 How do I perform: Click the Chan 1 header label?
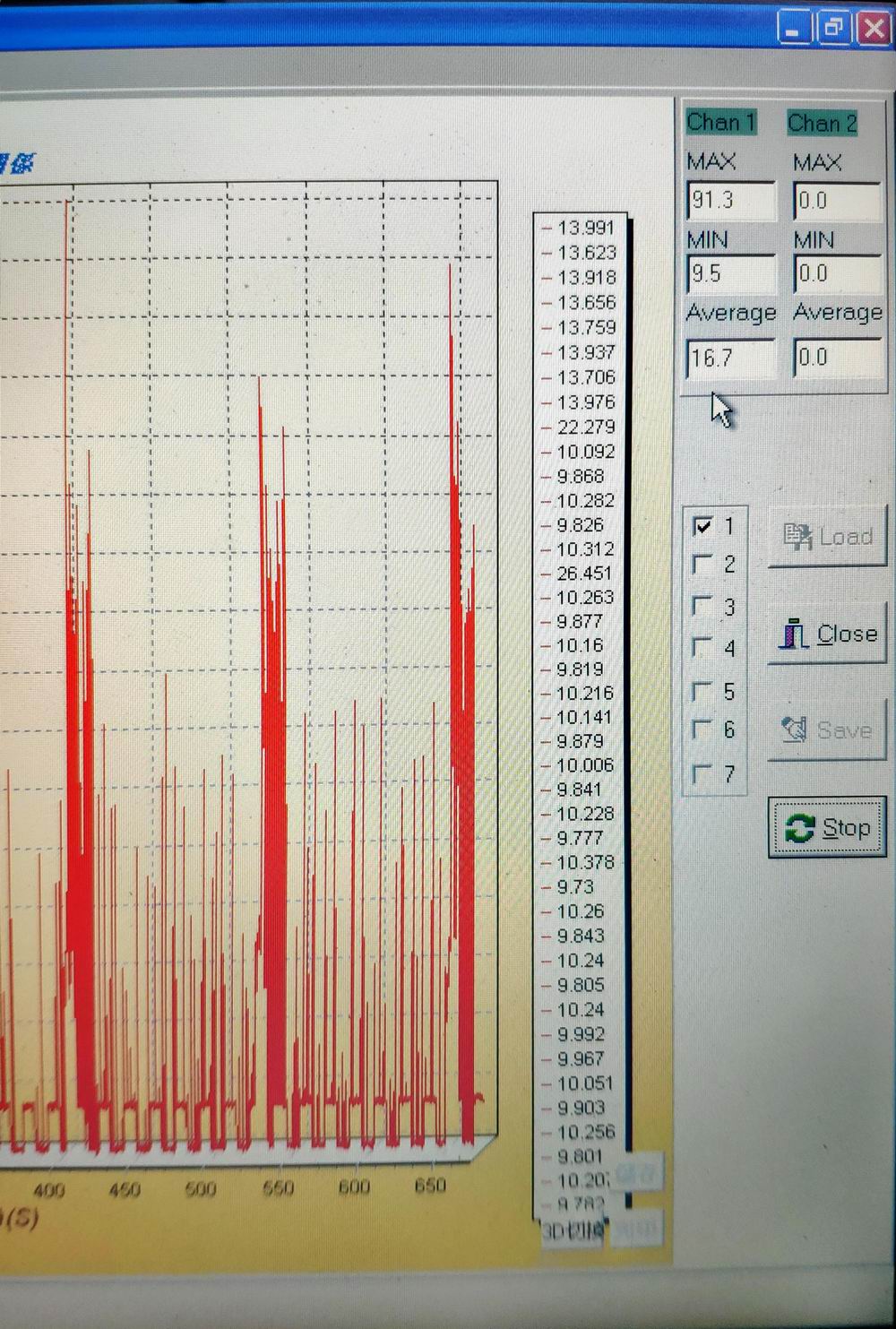coord(721,122)
